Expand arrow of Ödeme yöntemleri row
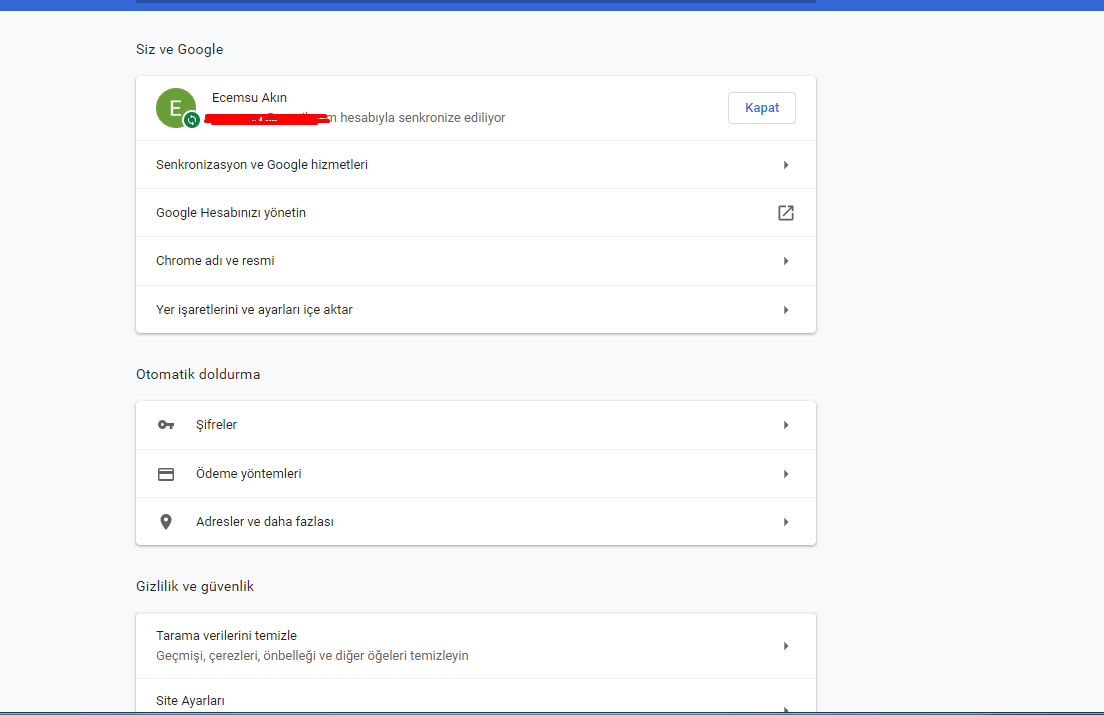 (x=786, y=474)
